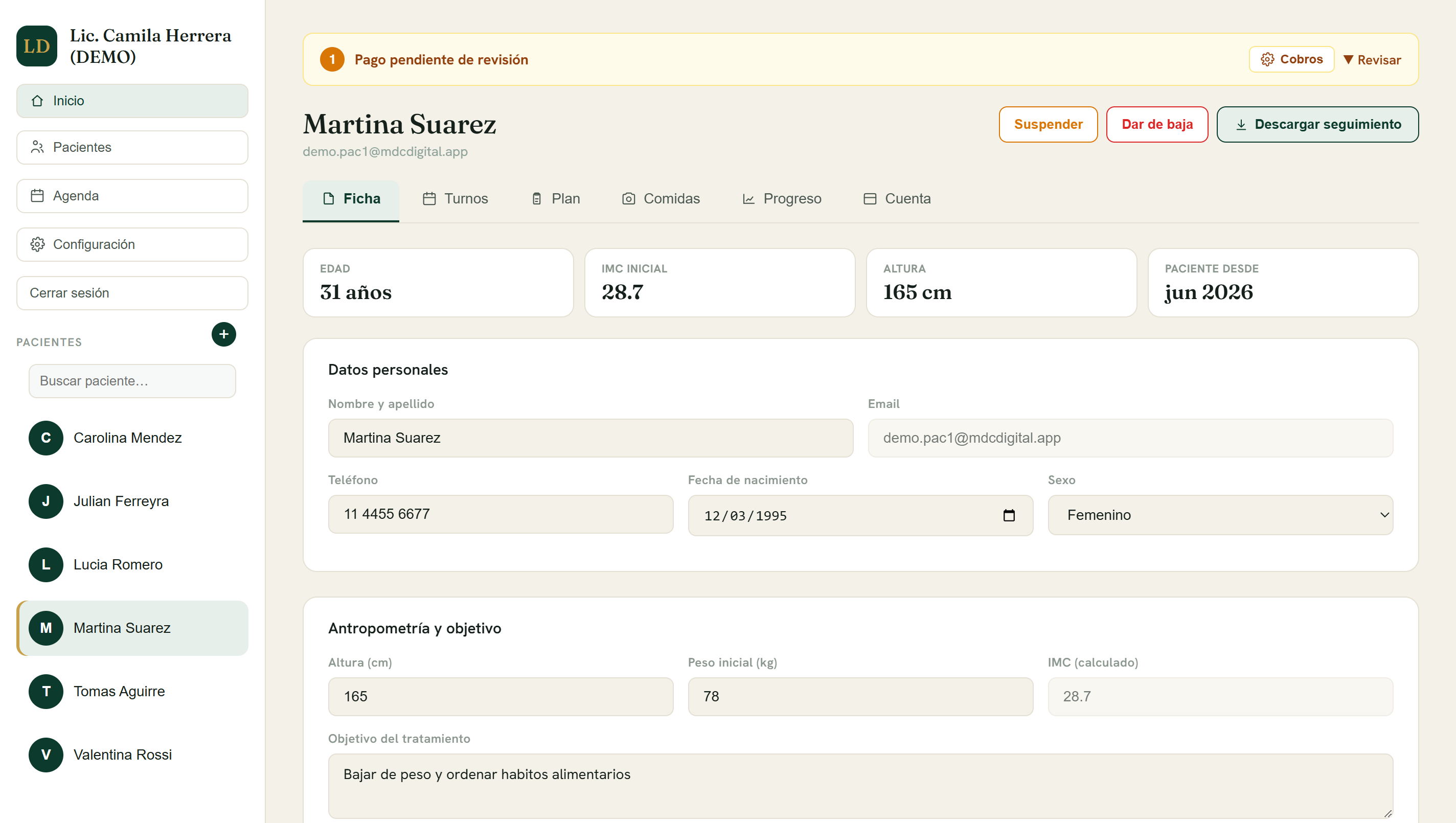The image size is (1456, 823).
Task: Click Suspender button
Action: pos(1048,124)
